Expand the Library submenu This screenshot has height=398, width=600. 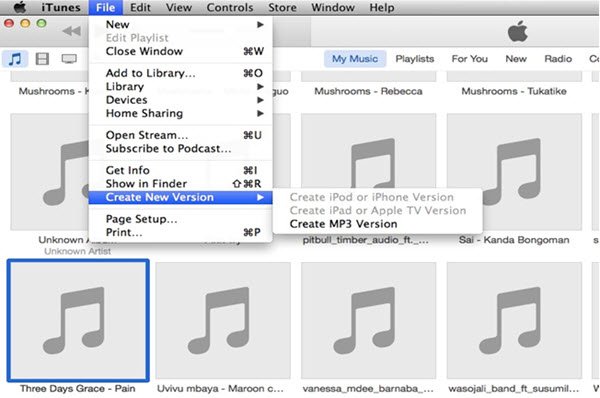click(x=181, y=86)
